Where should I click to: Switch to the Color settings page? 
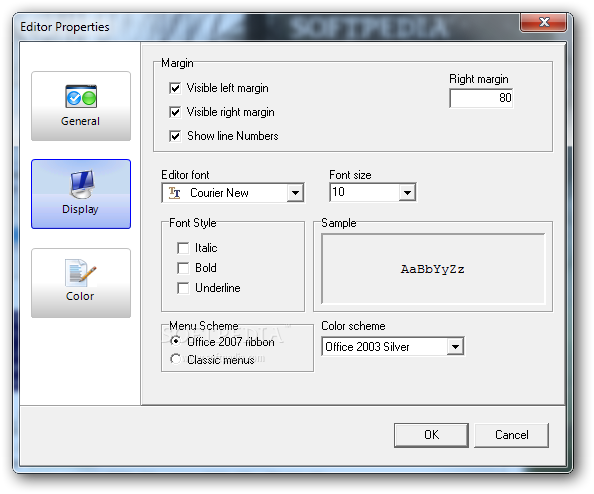[81, 283]
